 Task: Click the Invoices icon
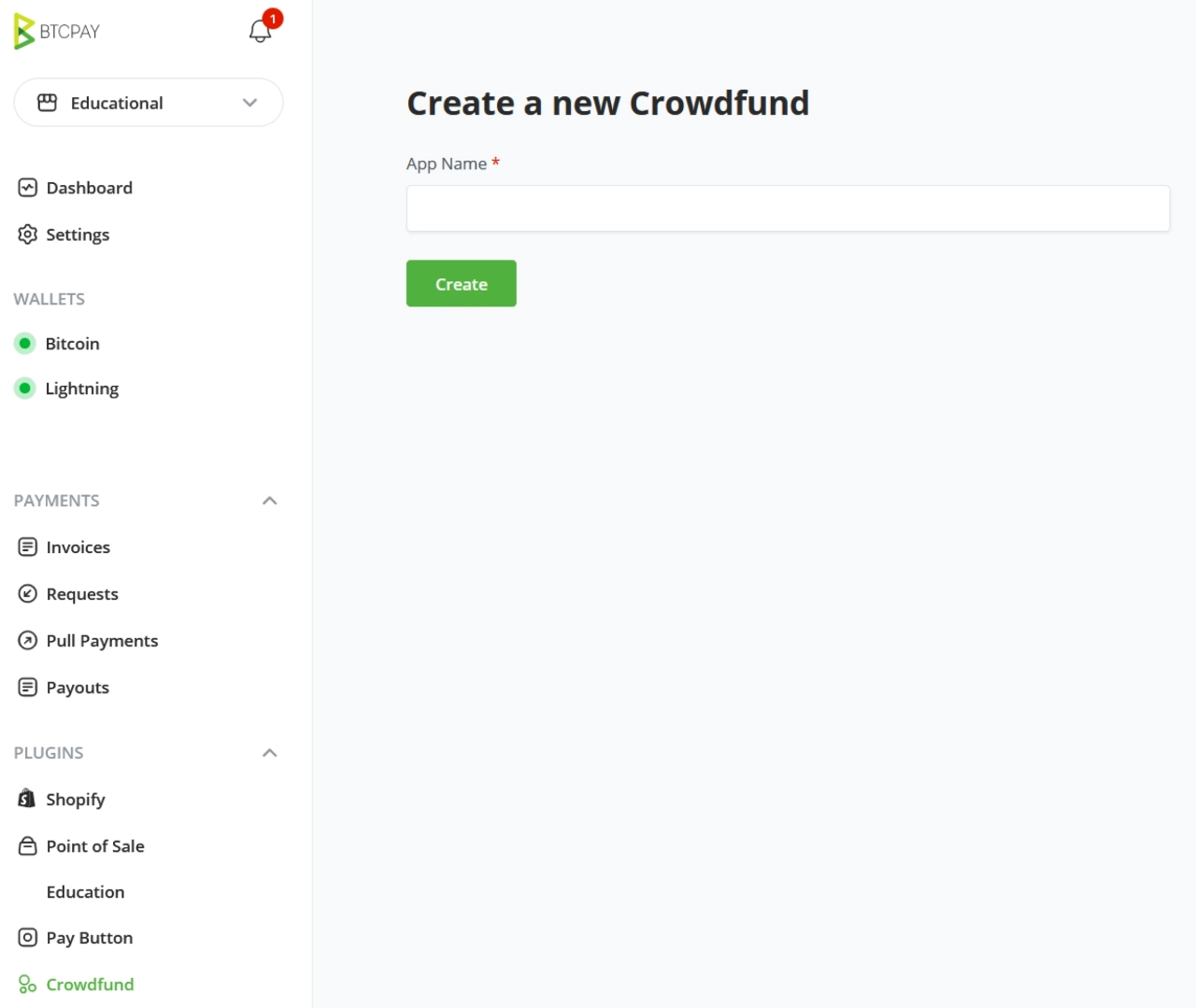tap(27, 547)
